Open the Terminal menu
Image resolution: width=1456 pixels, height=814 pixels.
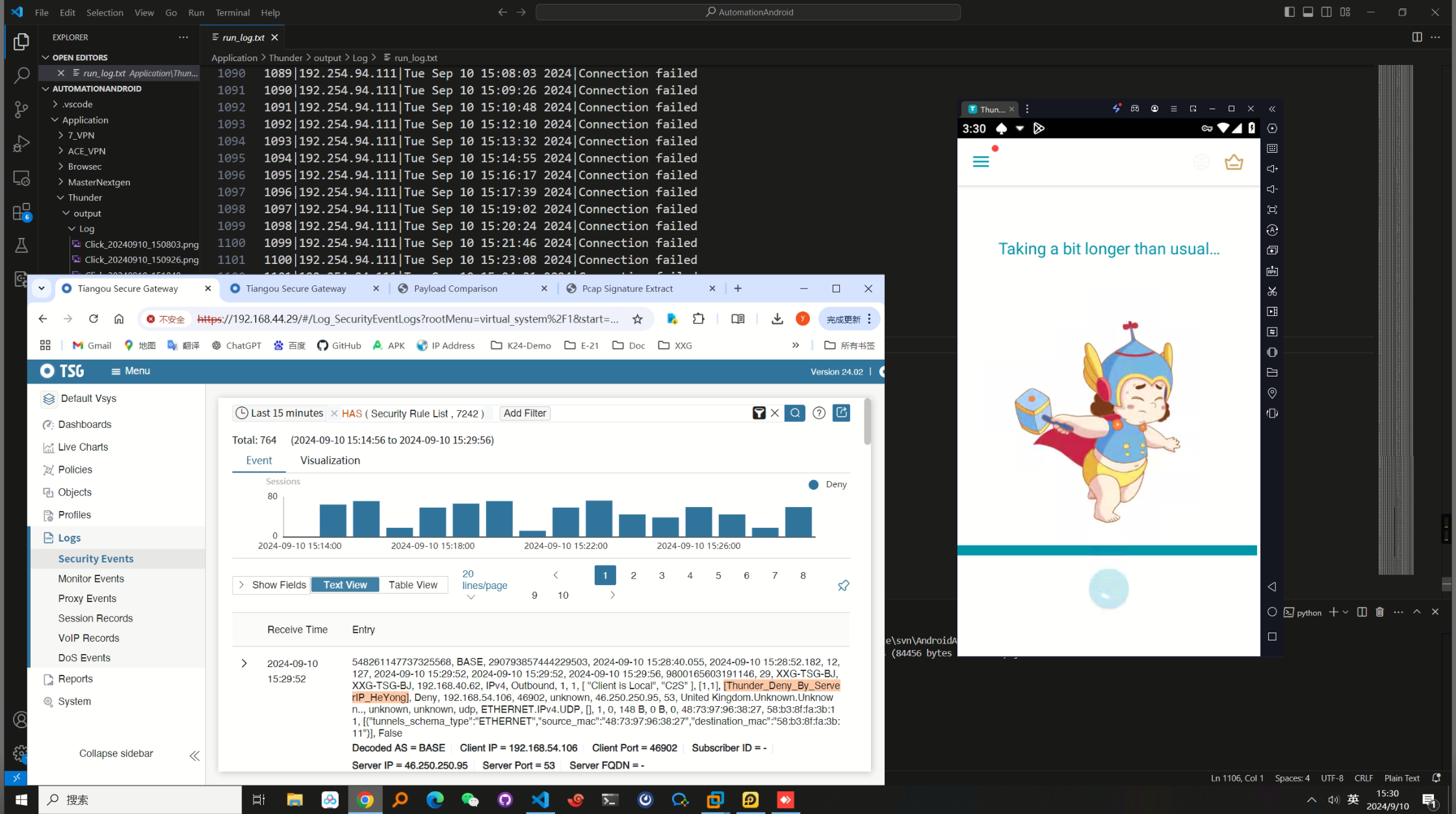(232, 12)
